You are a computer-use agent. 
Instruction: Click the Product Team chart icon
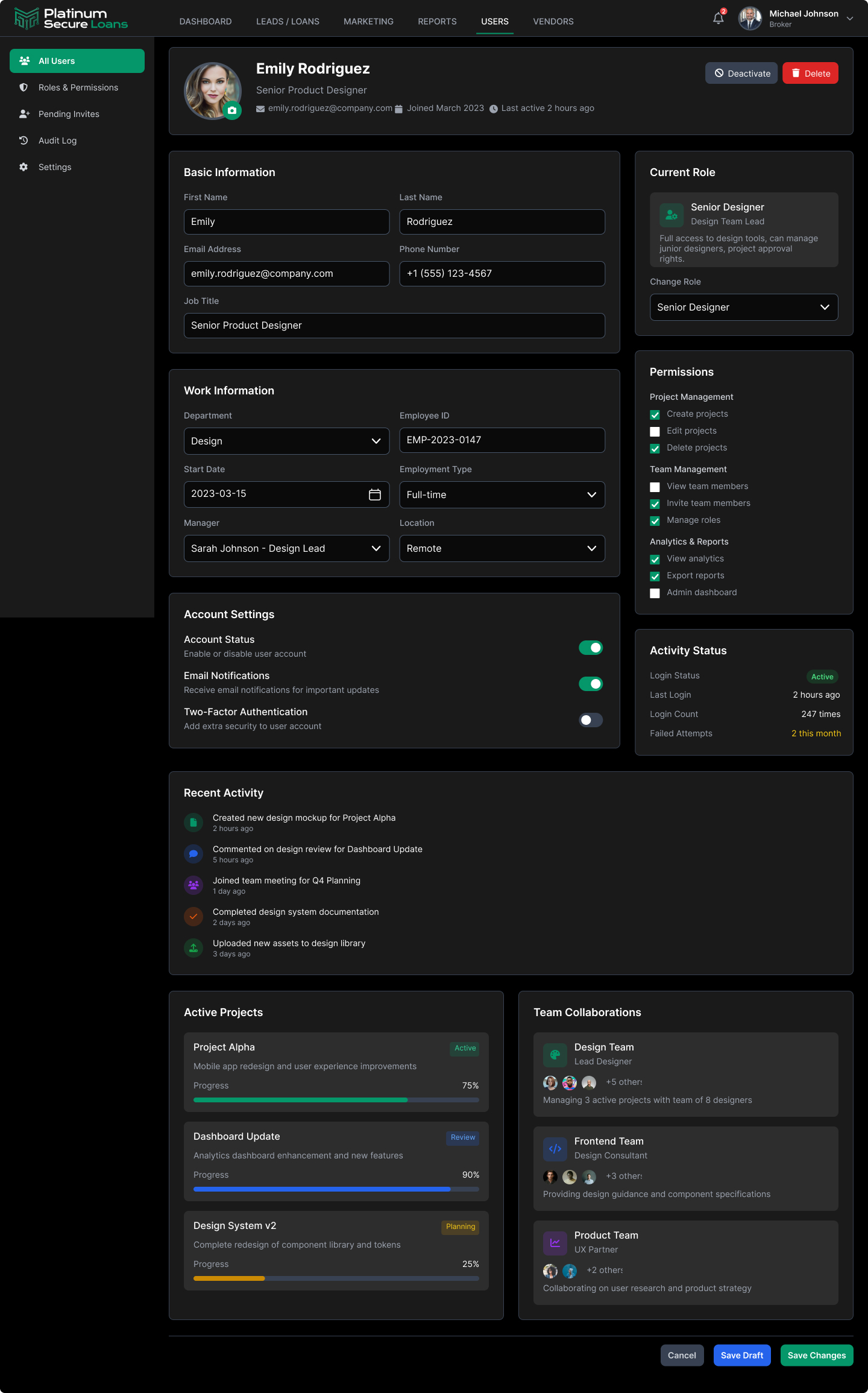[555, 1243]
